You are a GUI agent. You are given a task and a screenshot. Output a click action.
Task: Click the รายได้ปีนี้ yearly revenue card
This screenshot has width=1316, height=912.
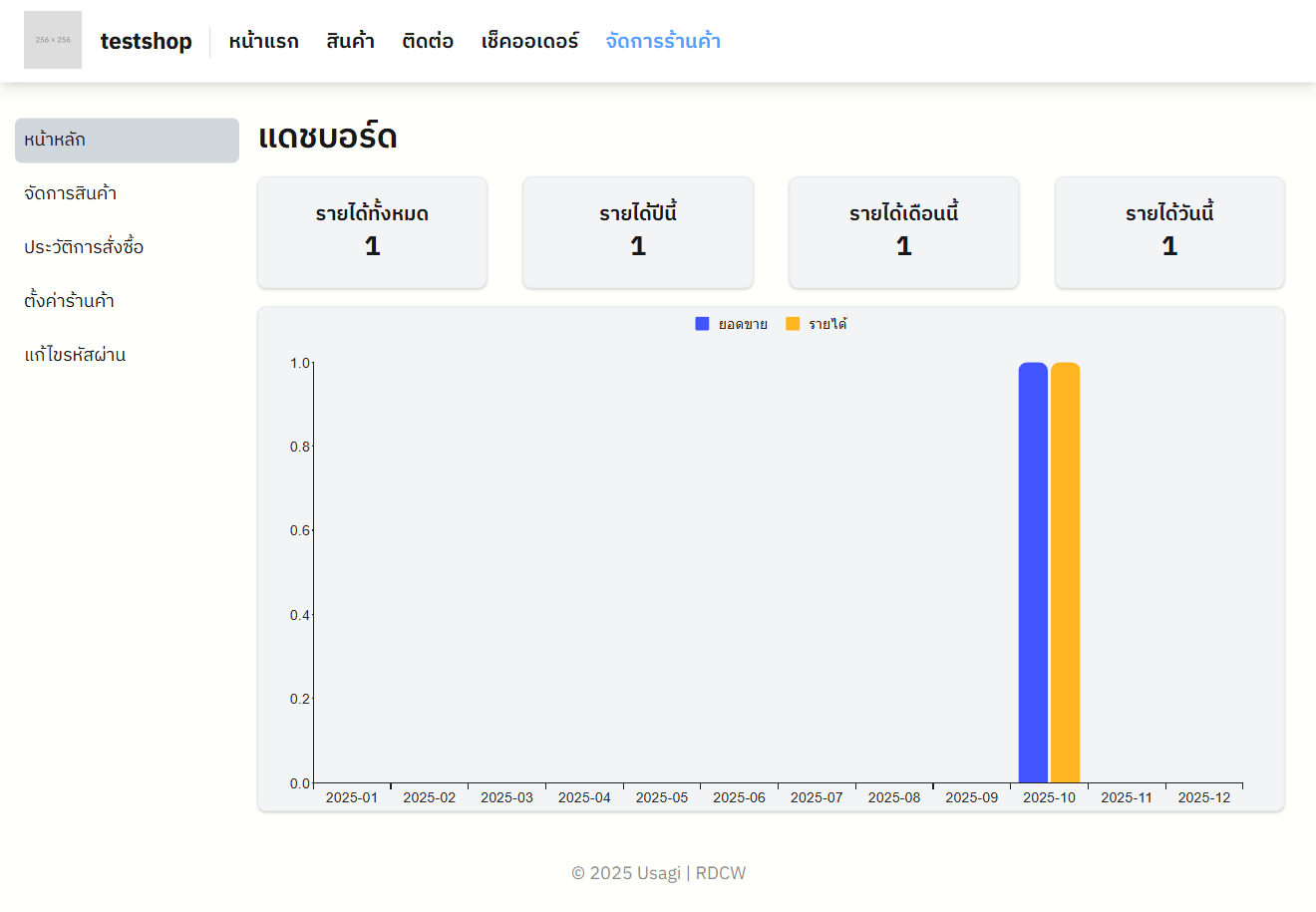[x=638, y=232]
